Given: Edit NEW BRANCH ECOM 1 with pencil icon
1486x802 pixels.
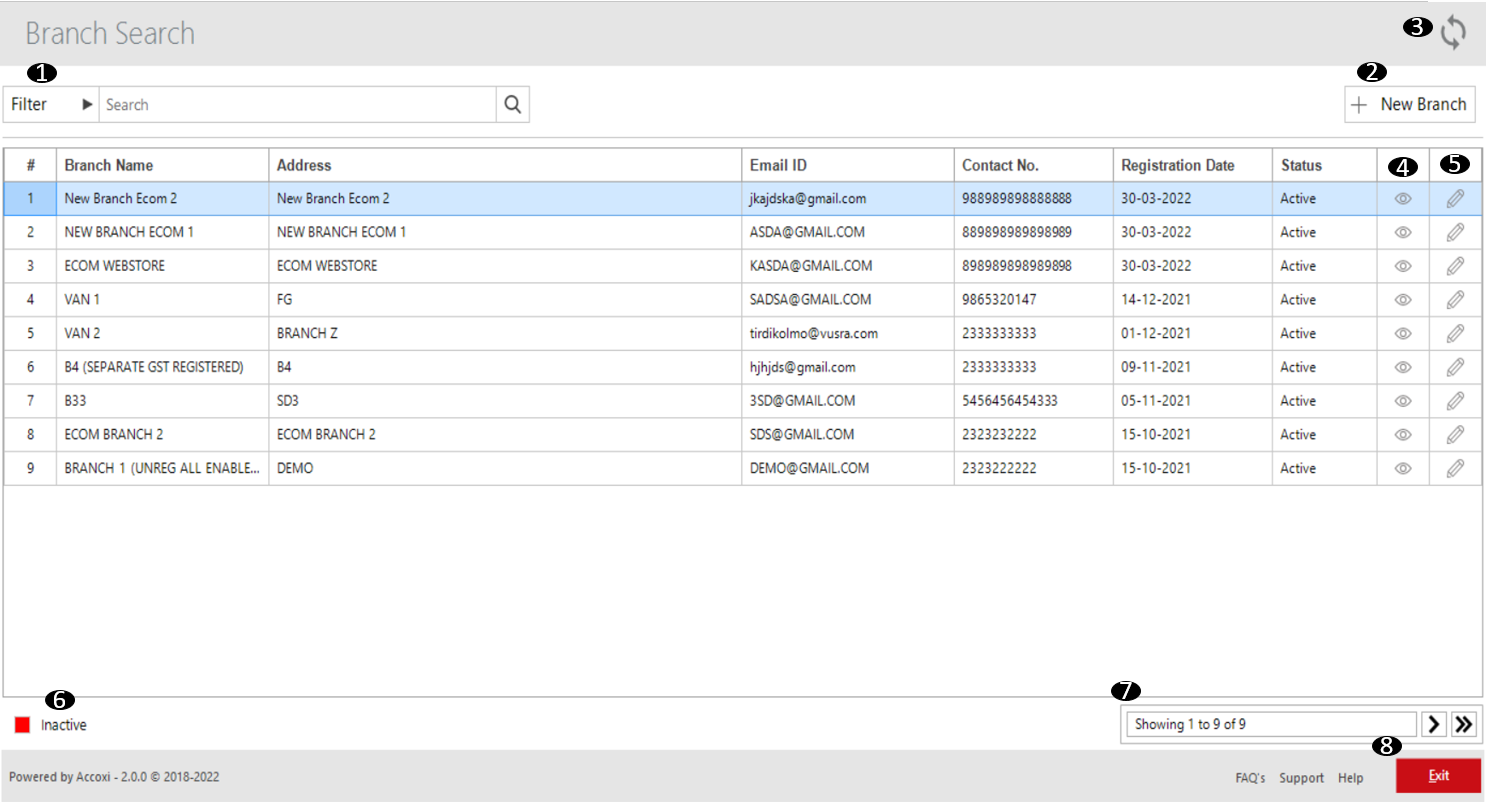Looking at the screenshot, I should tap(1455, 232).
